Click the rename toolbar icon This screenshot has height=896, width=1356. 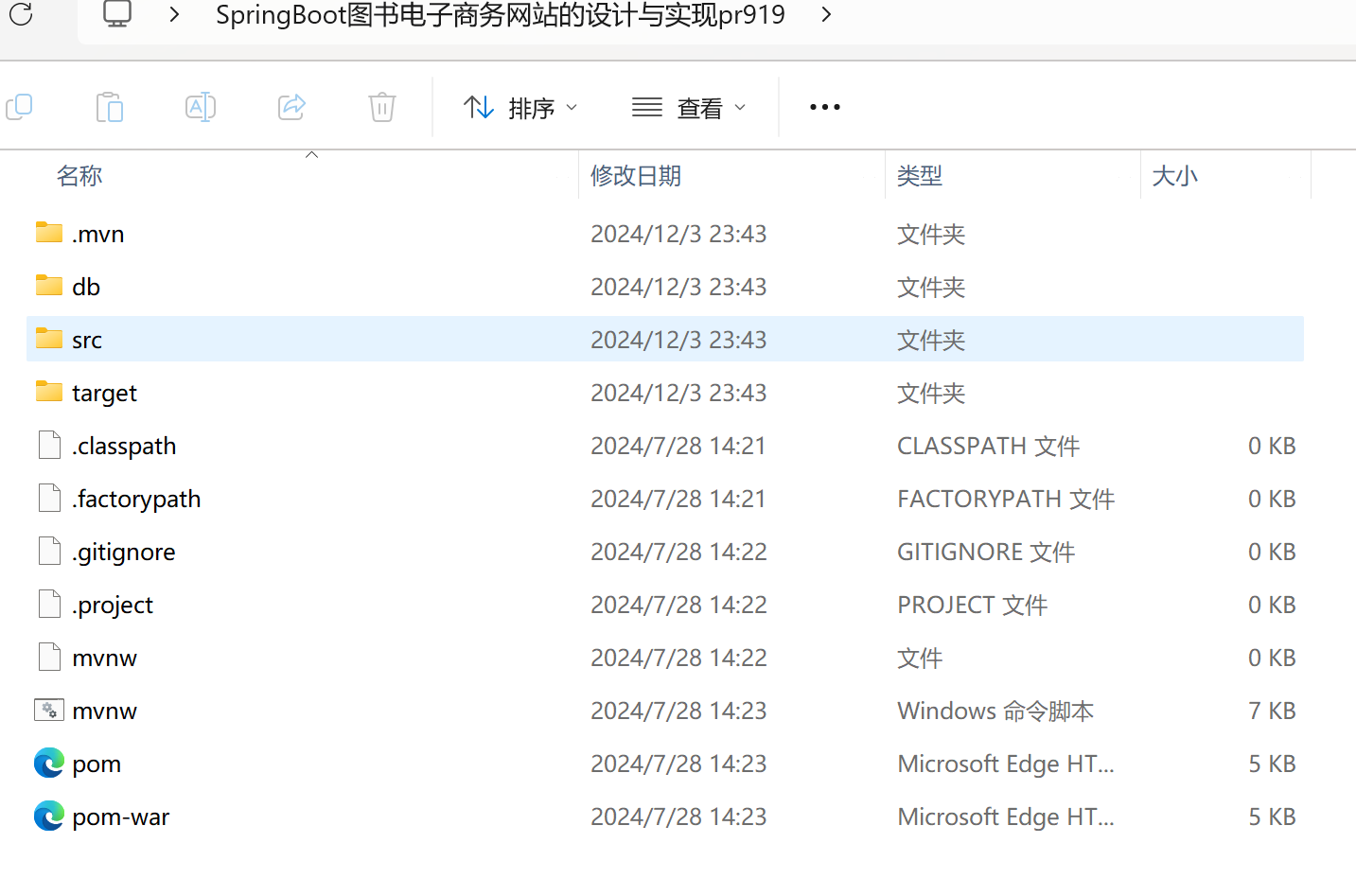point(201,107)
